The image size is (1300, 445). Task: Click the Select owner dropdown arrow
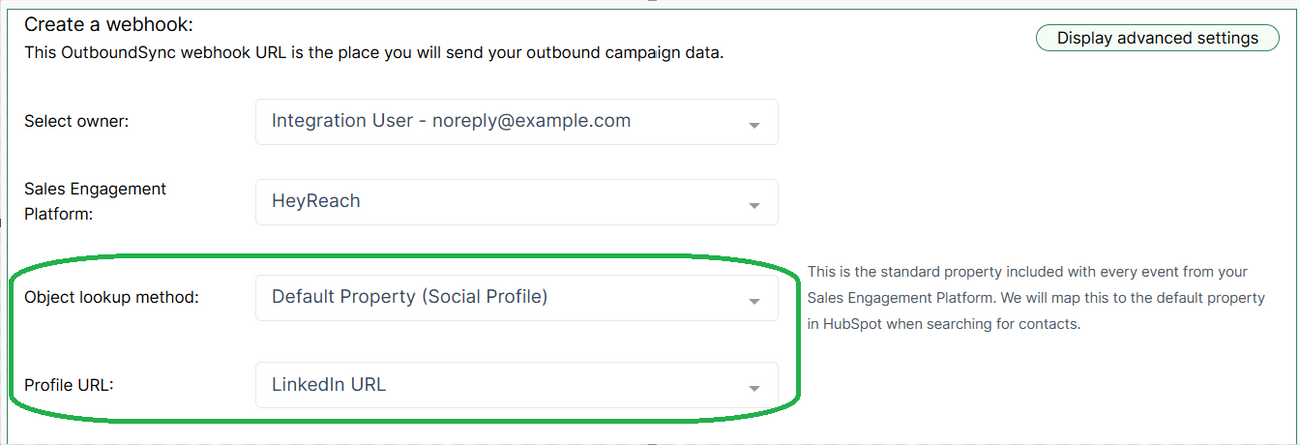(754, 125)
